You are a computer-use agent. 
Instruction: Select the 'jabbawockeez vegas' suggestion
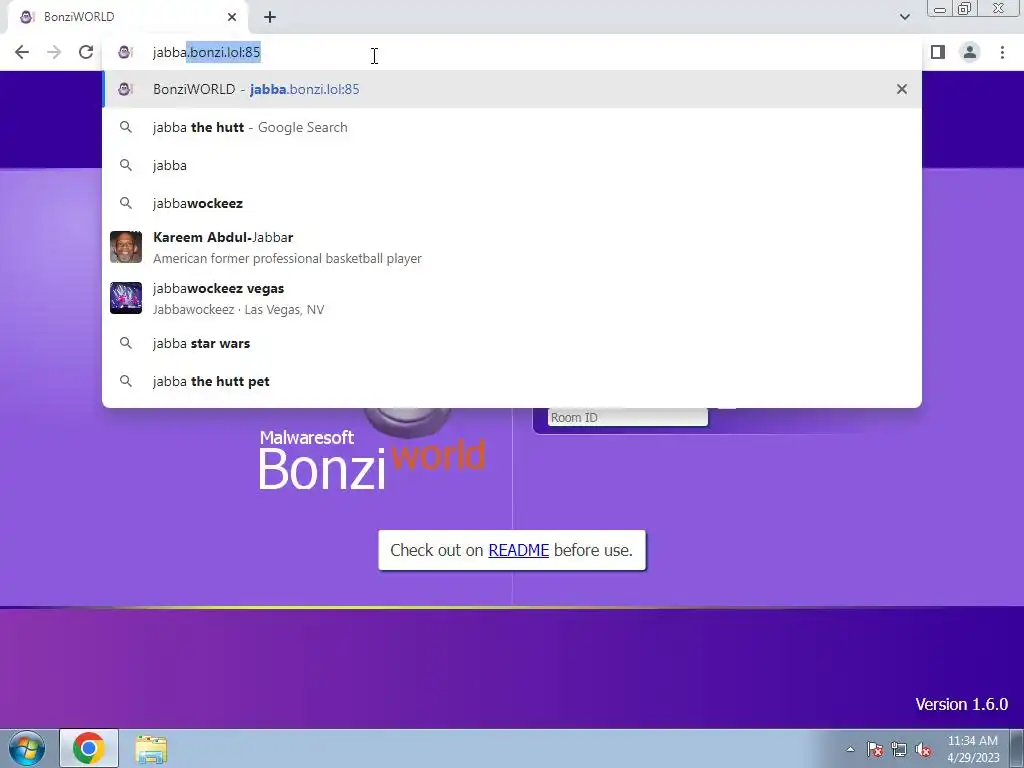(512, 298)
